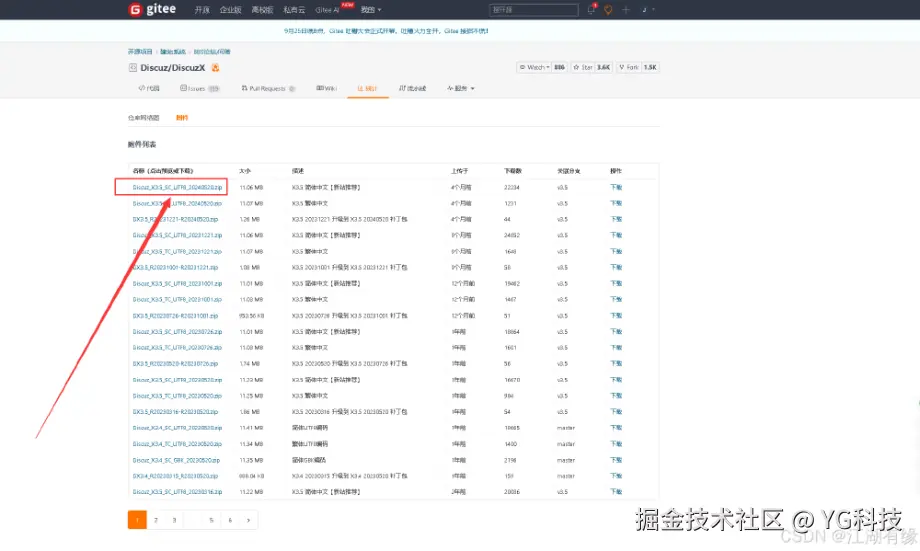Open 高校版 in the top navigation
The height and width of the screenshot is (551, 920).
262,10
